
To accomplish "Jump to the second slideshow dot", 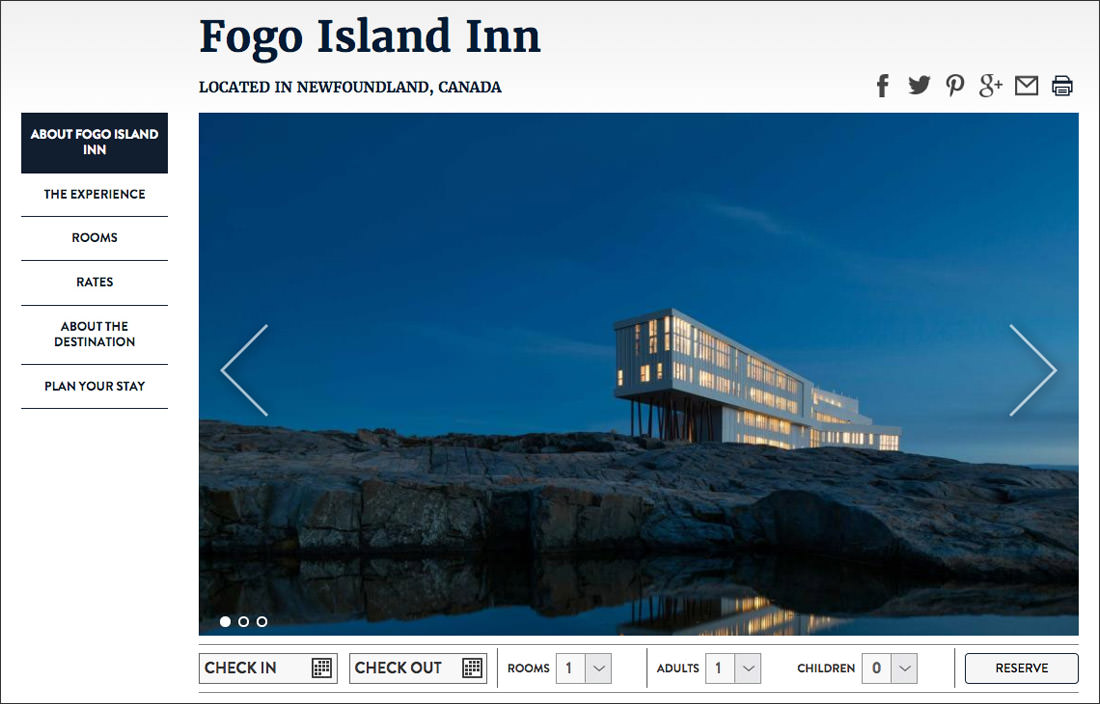I will (x=243, y=621).
